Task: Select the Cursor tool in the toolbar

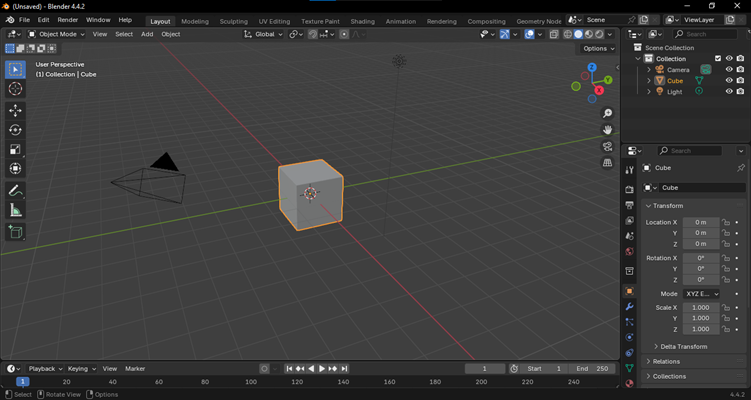Action: 15,89
